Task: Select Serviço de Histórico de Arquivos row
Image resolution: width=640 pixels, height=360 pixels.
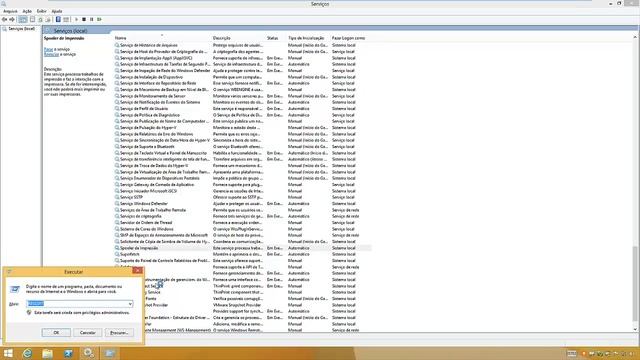Action: click(242, 45)
